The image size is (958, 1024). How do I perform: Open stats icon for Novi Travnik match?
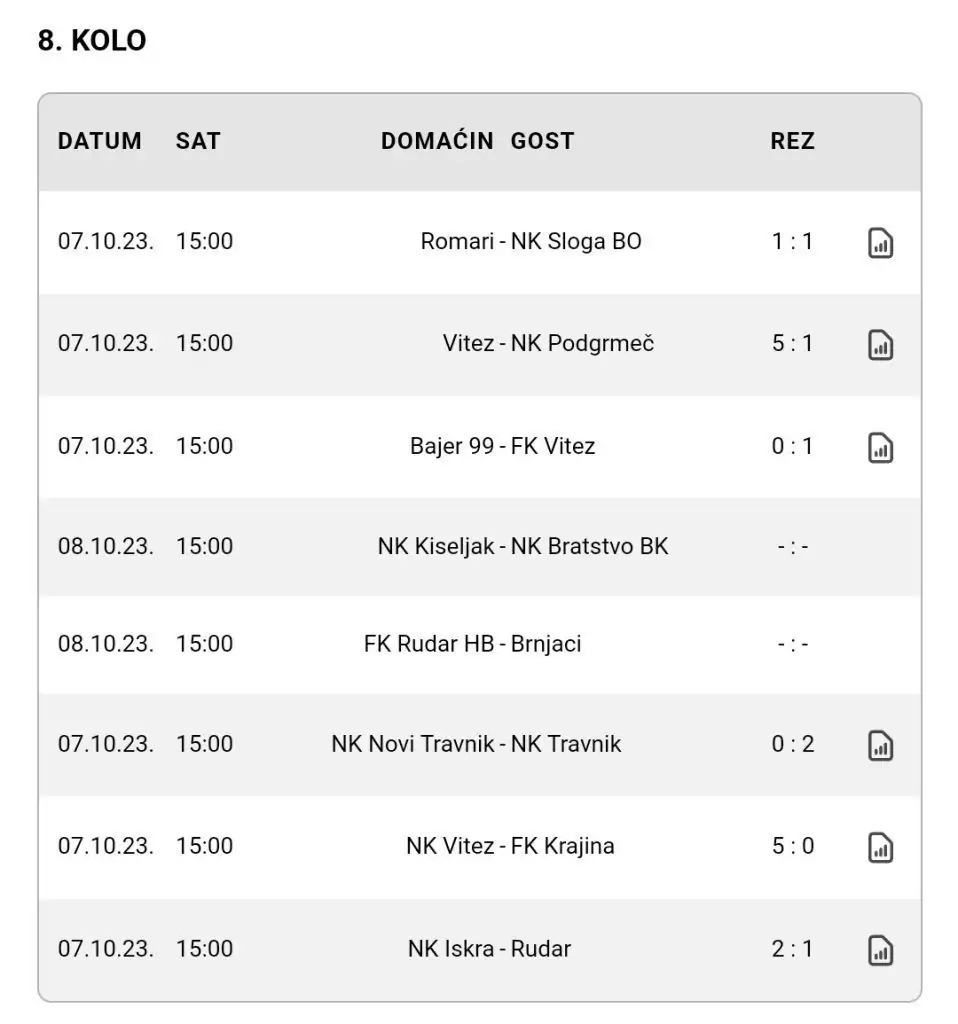coord(880,746)
